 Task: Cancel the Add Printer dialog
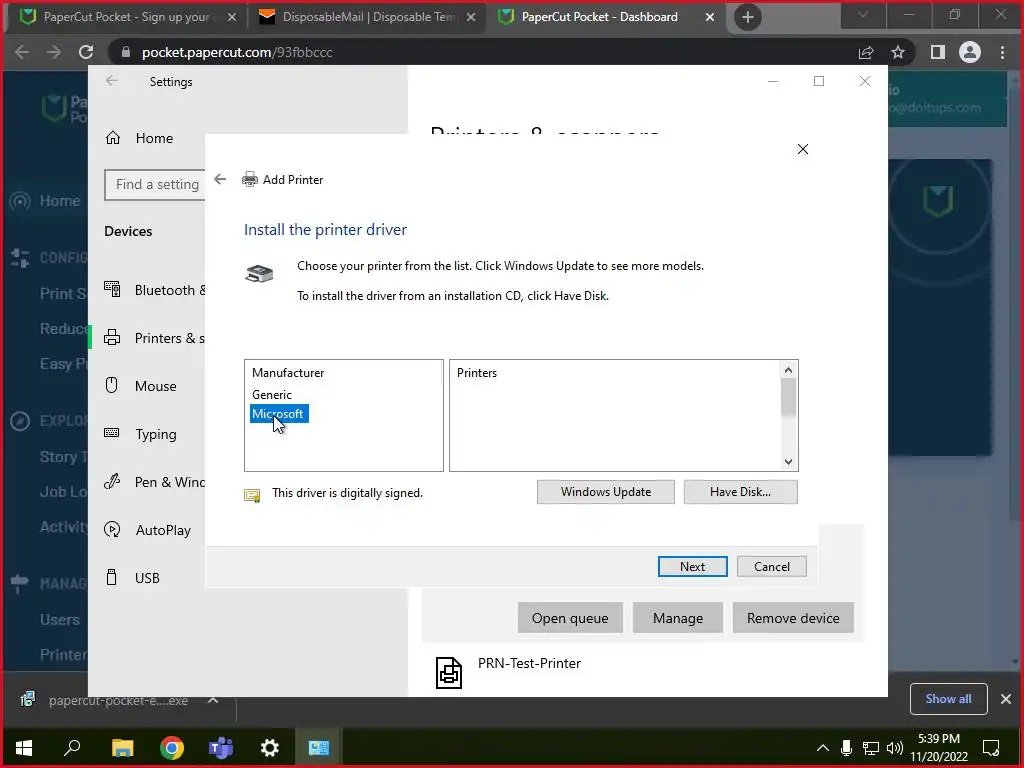click(771, 566)
